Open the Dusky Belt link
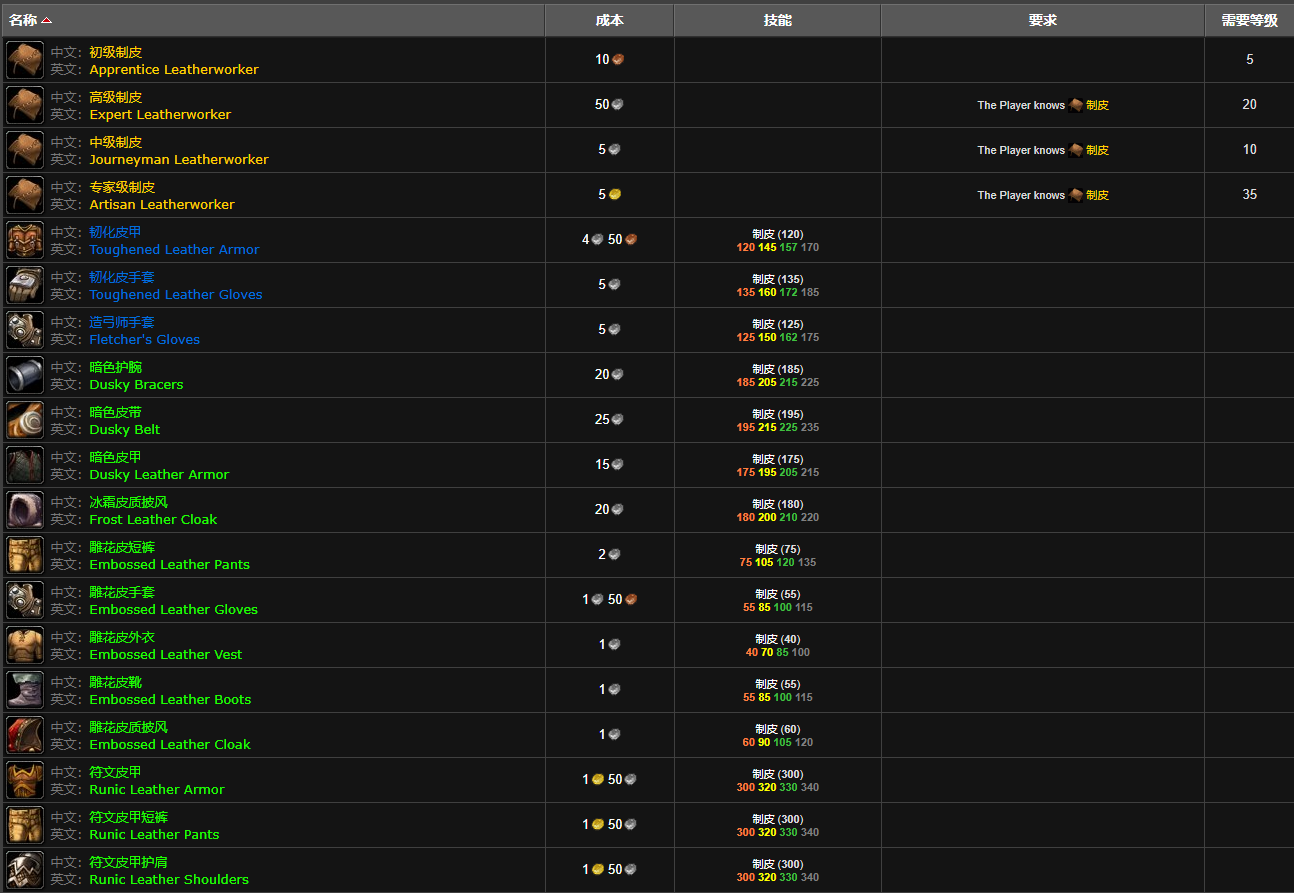 pyautogui.click(x=125, y=430)
